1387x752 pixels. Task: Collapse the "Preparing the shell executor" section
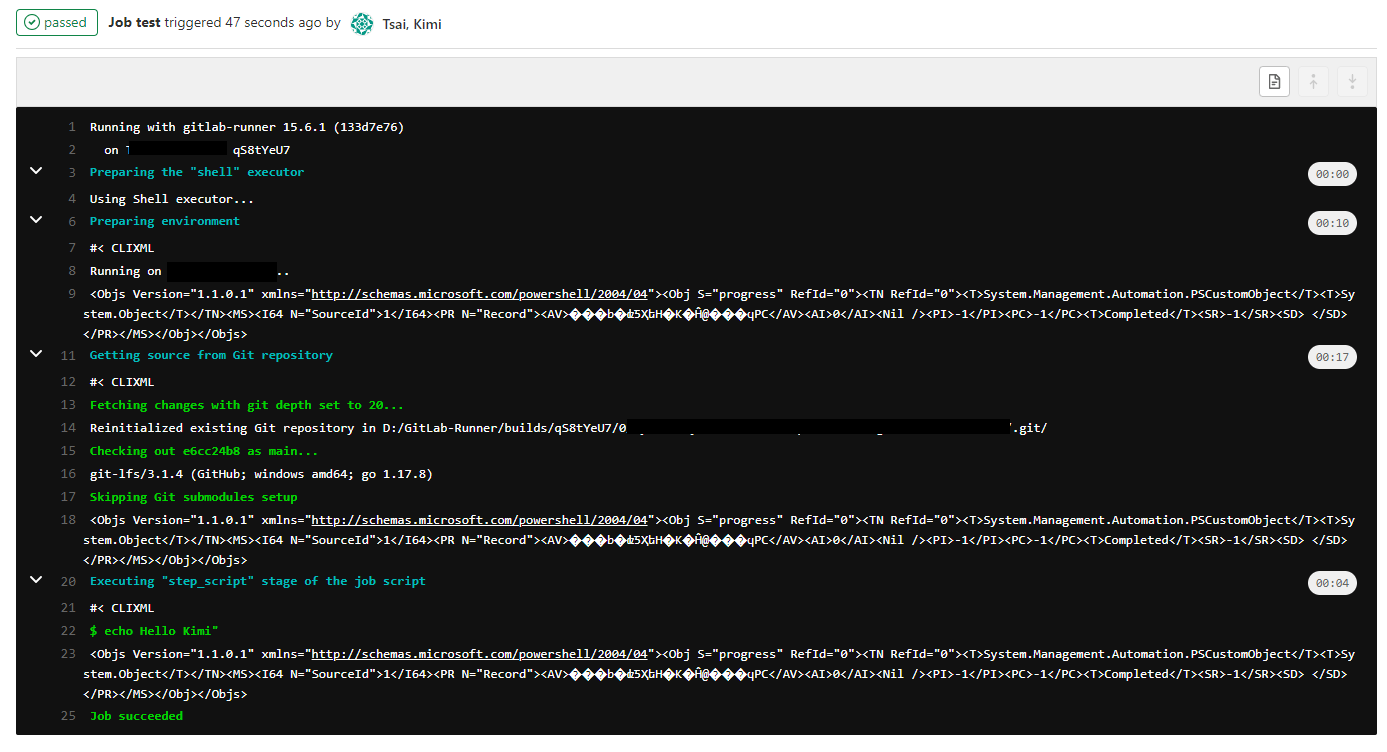tap(36, 171)
